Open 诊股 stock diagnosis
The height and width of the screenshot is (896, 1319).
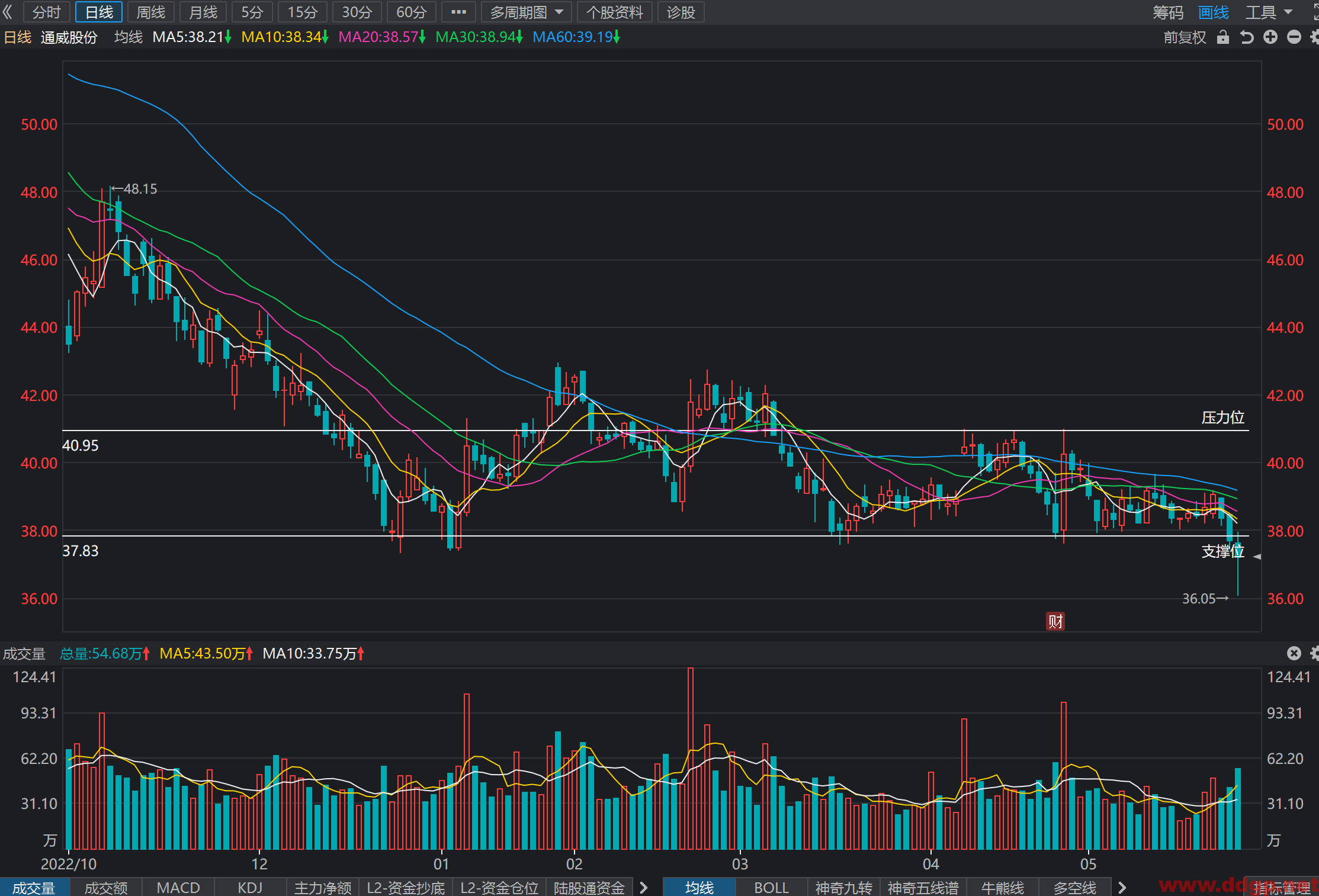pos(681,12)
